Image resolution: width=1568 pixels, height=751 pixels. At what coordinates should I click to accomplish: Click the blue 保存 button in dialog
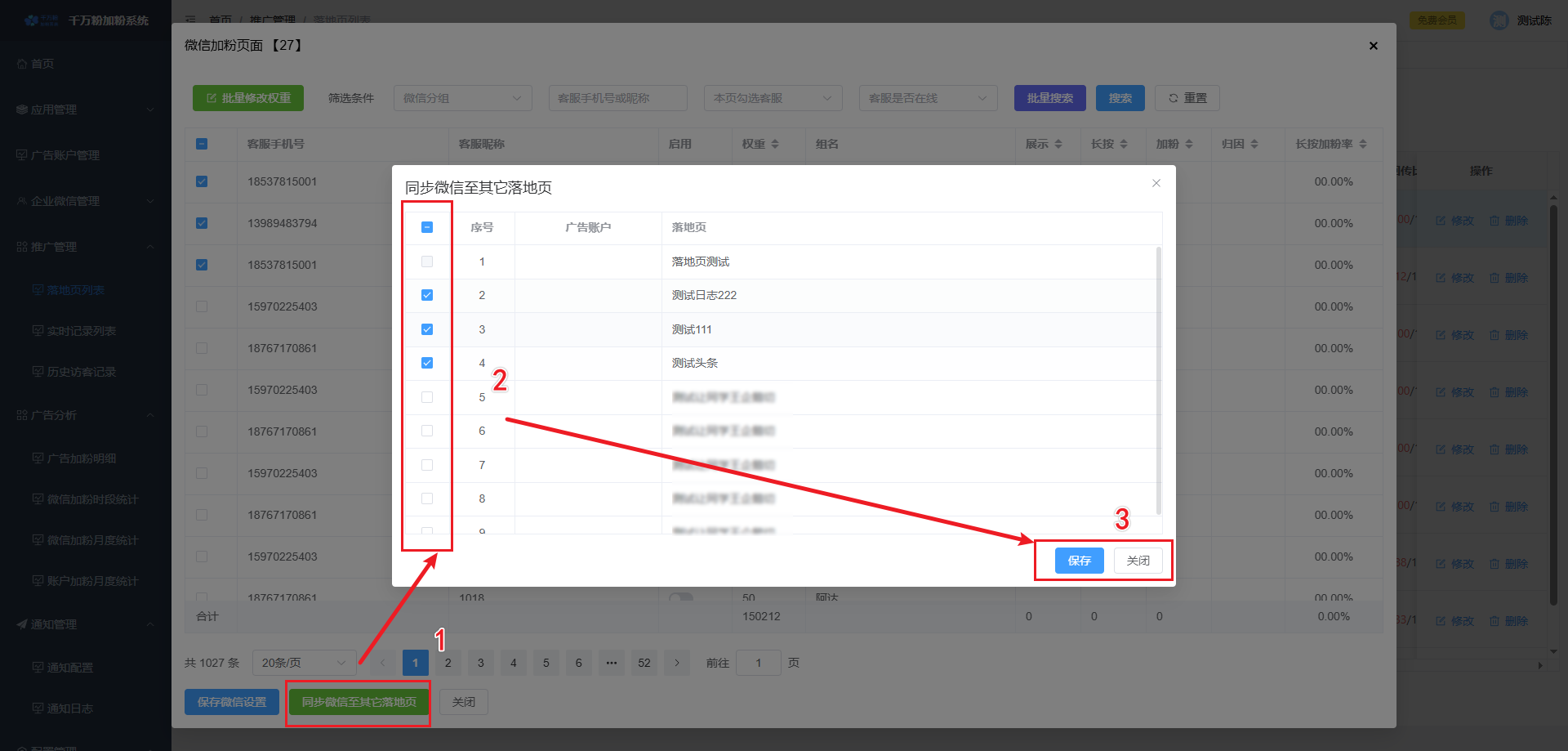(1079, 561)
